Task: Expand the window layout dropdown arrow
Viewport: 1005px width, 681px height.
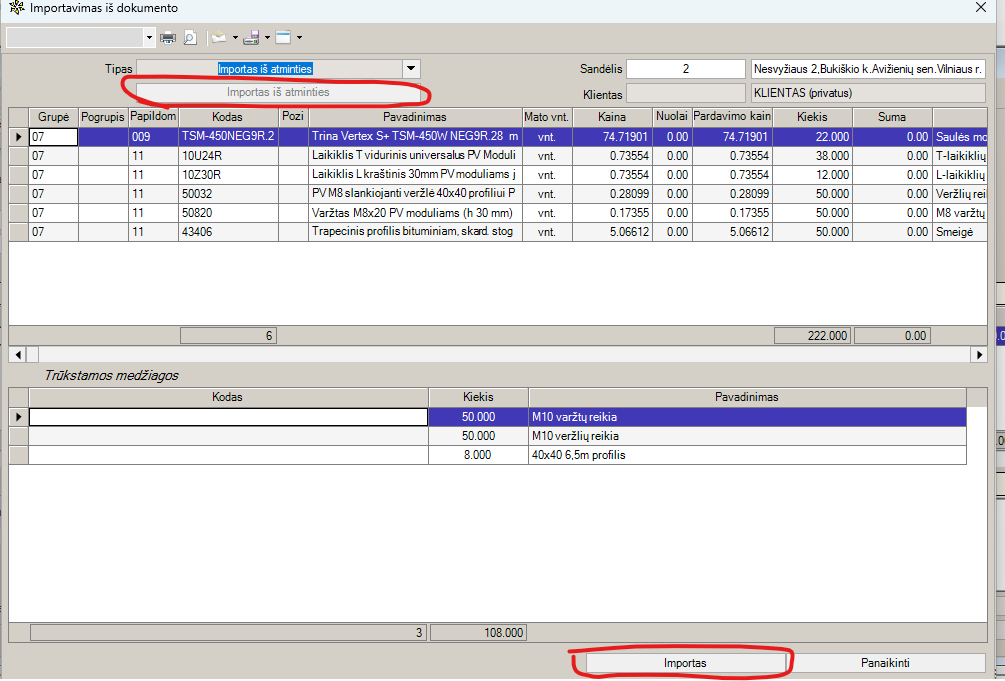Action: (299, 38)
